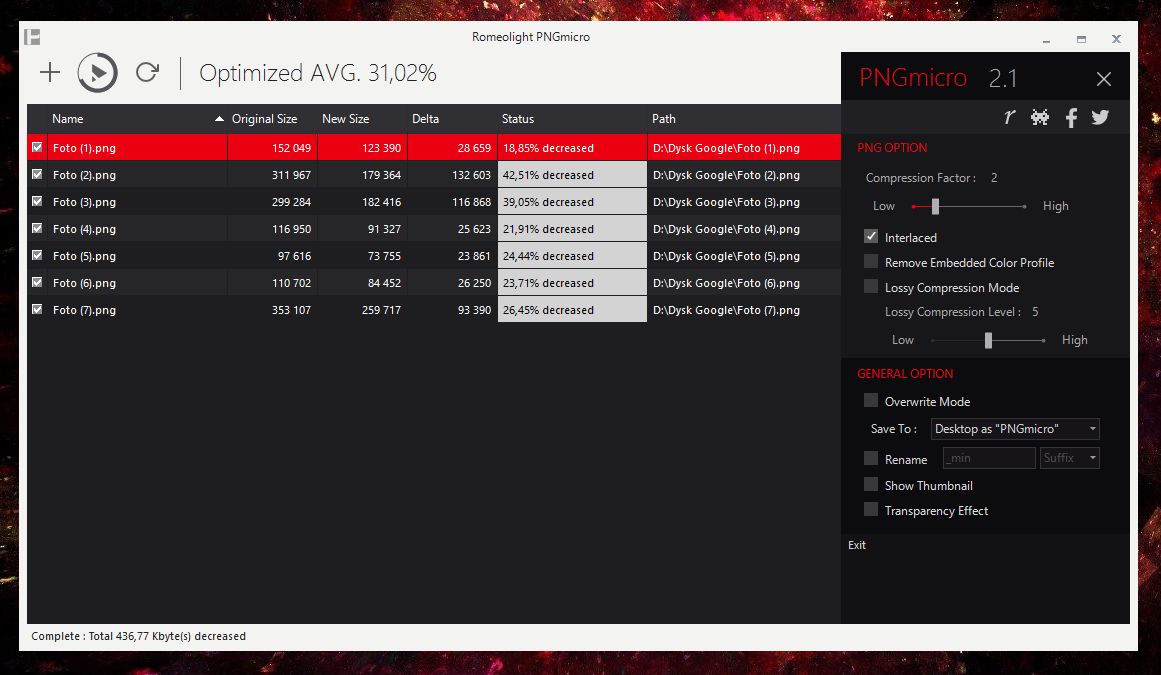
Task: Tick the Rename checkbox
Action: (x=871, y=458)
